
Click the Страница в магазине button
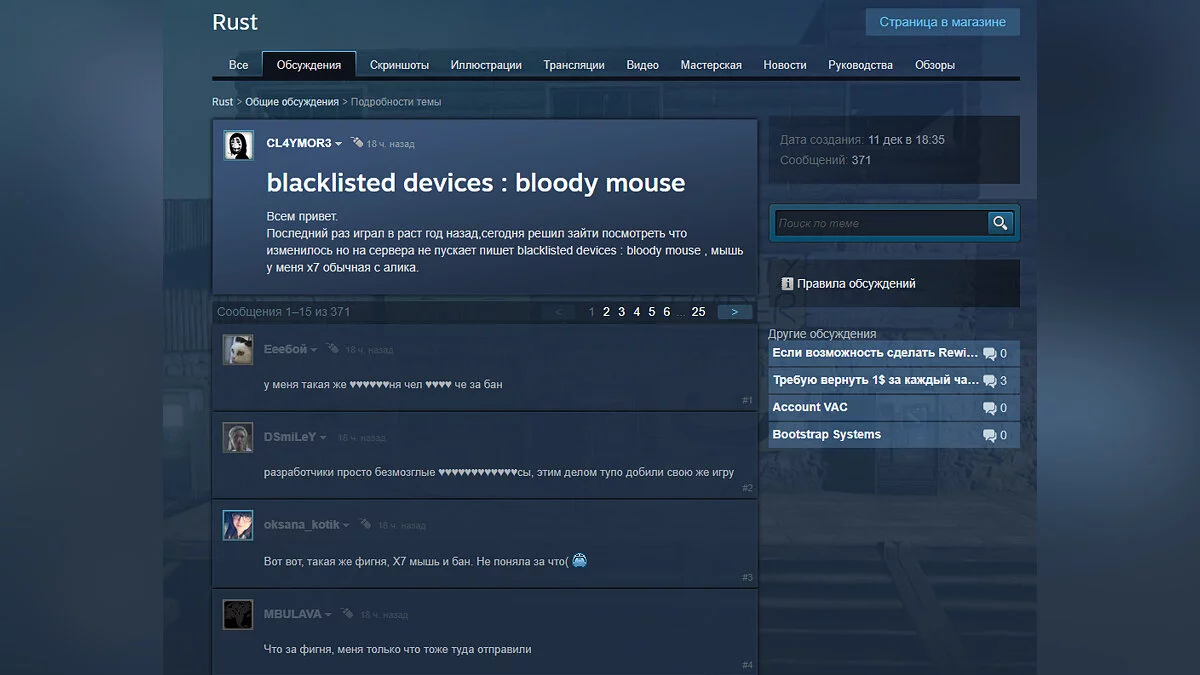pos(943,22)
